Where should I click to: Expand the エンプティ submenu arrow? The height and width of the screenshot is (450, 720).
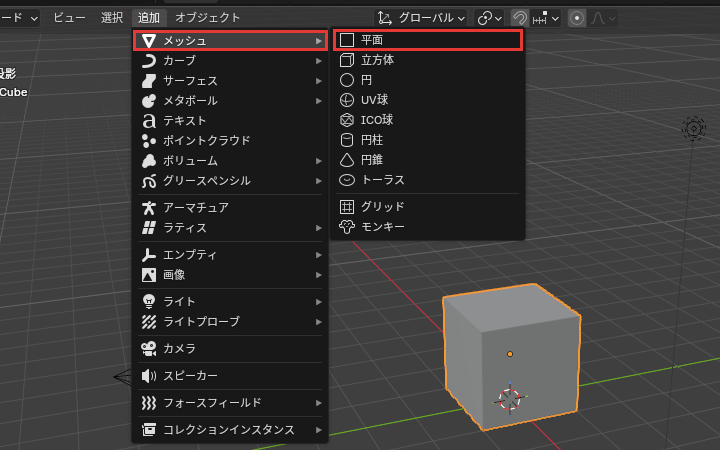[319, 255]
